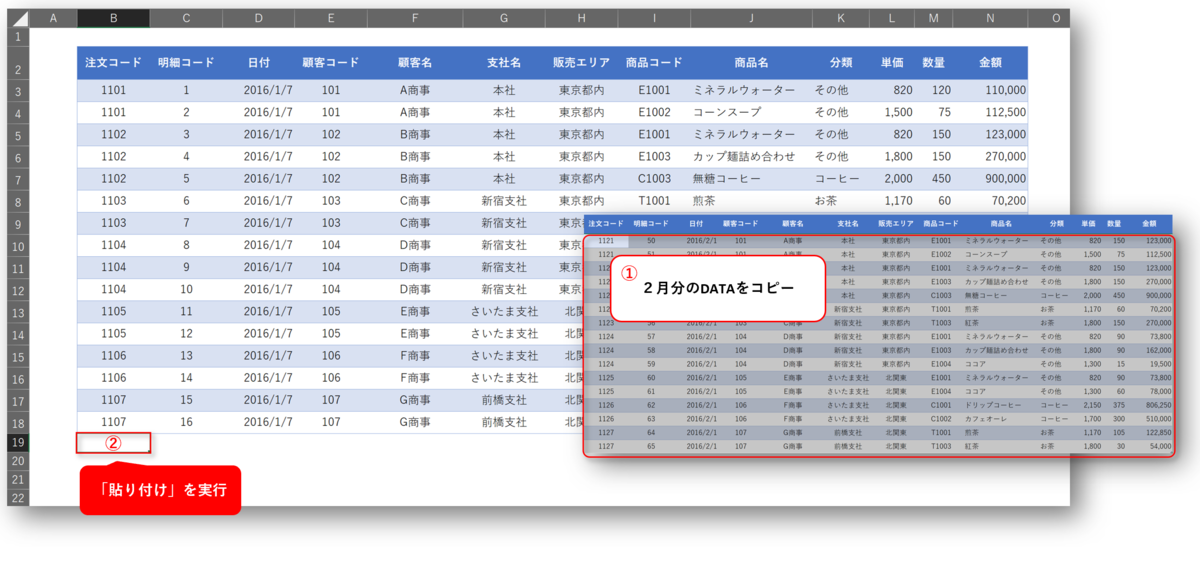Select 新宿支社 branch cell in row 10
This screenshot has height=570, width=1200.
pos(504,245)
